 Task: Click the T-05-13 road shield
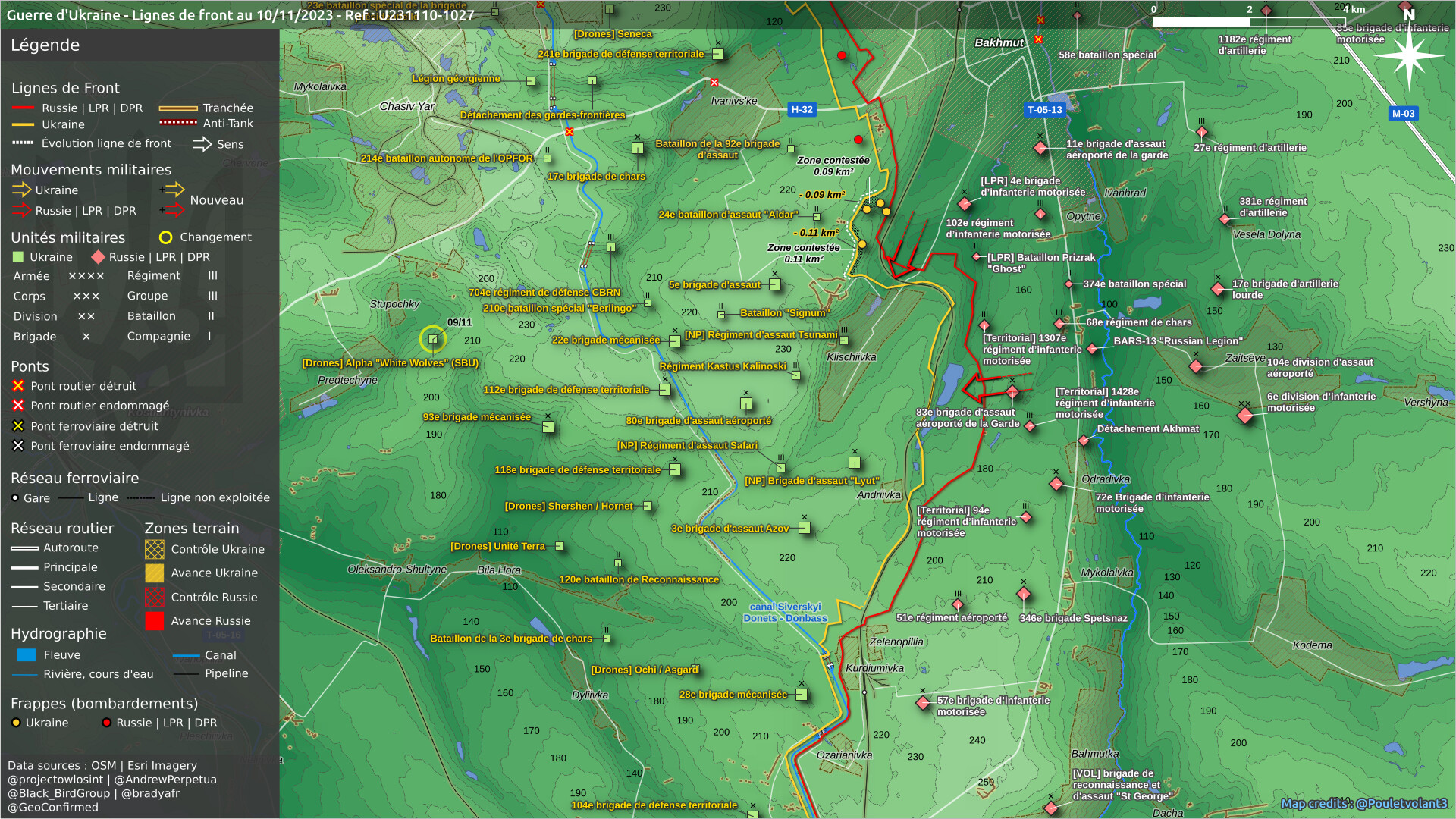point(1044,110)
